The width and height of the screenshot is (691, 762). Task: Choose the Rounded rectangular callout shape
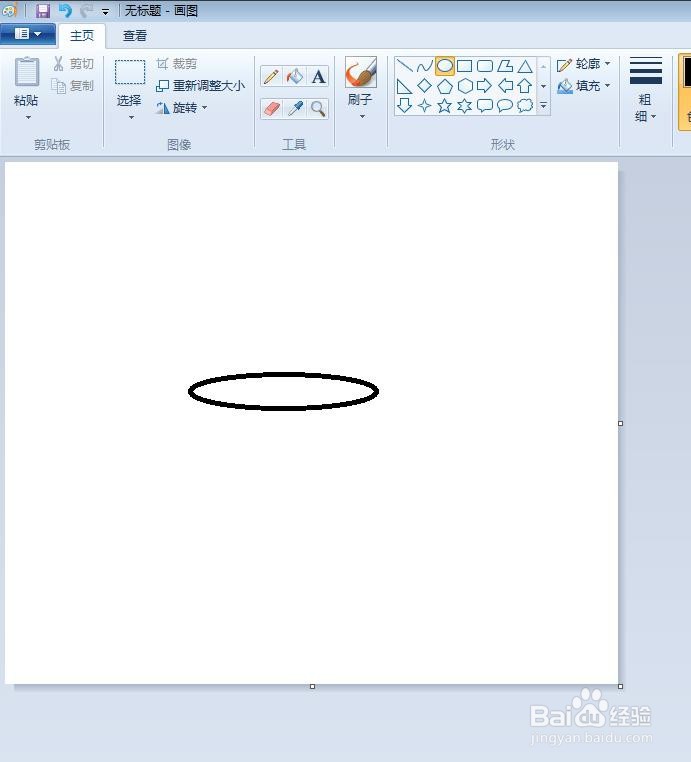click(x=484, y=105)
